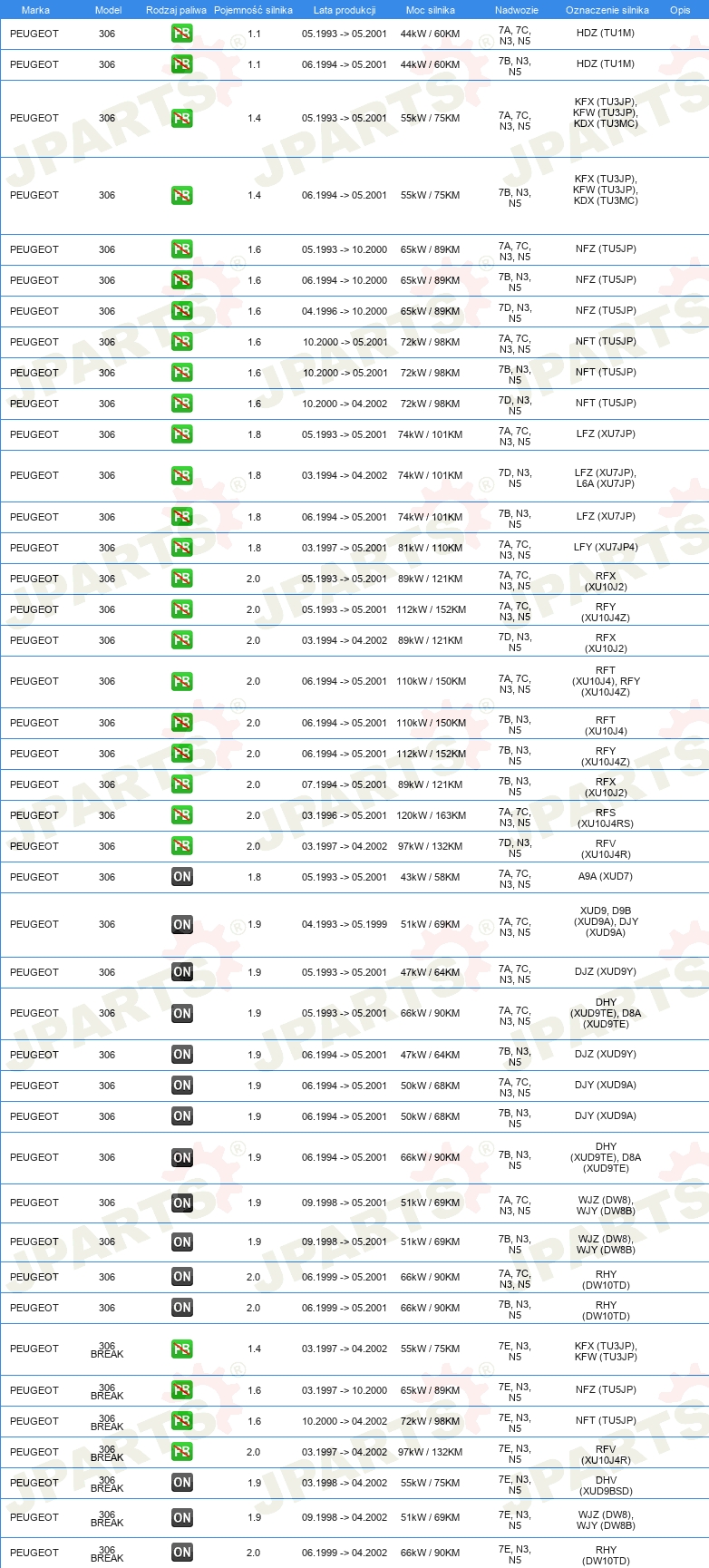The image size is (709, 1568).
Task: Click the Rodzaj paliwa column header
Action: point(176,10)
